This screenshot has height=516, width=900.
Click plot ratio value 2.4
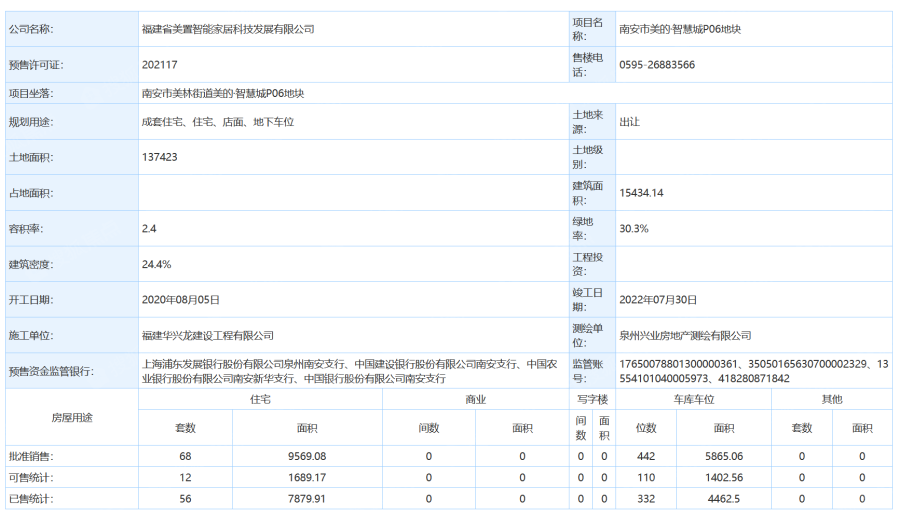[149, 228]
